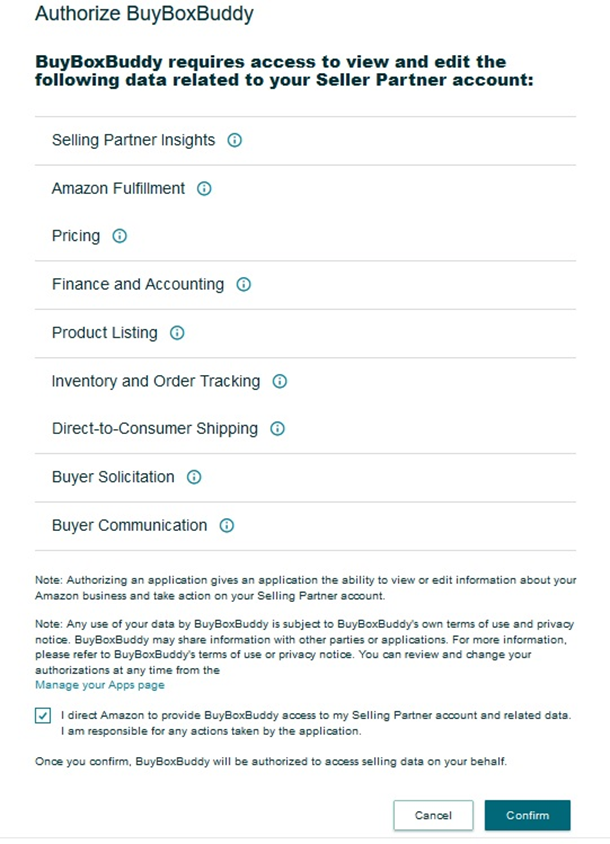
Task: Select the Buyer Solicitation label
Action: pos(113,477)
